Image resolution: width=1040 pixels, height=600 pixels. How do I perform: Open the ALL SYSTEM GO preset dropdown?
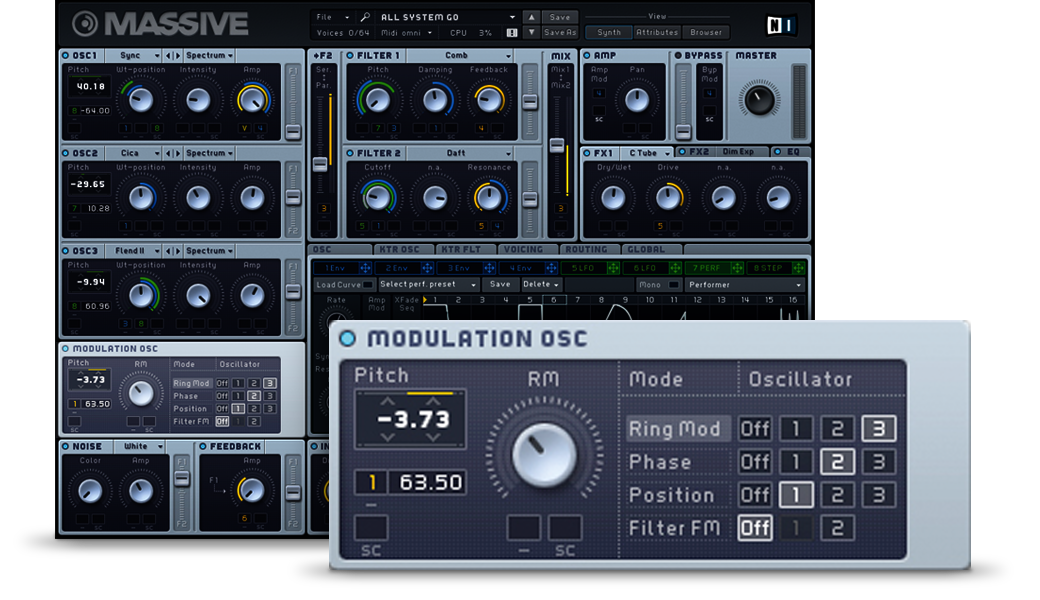(x=446, y=17)
